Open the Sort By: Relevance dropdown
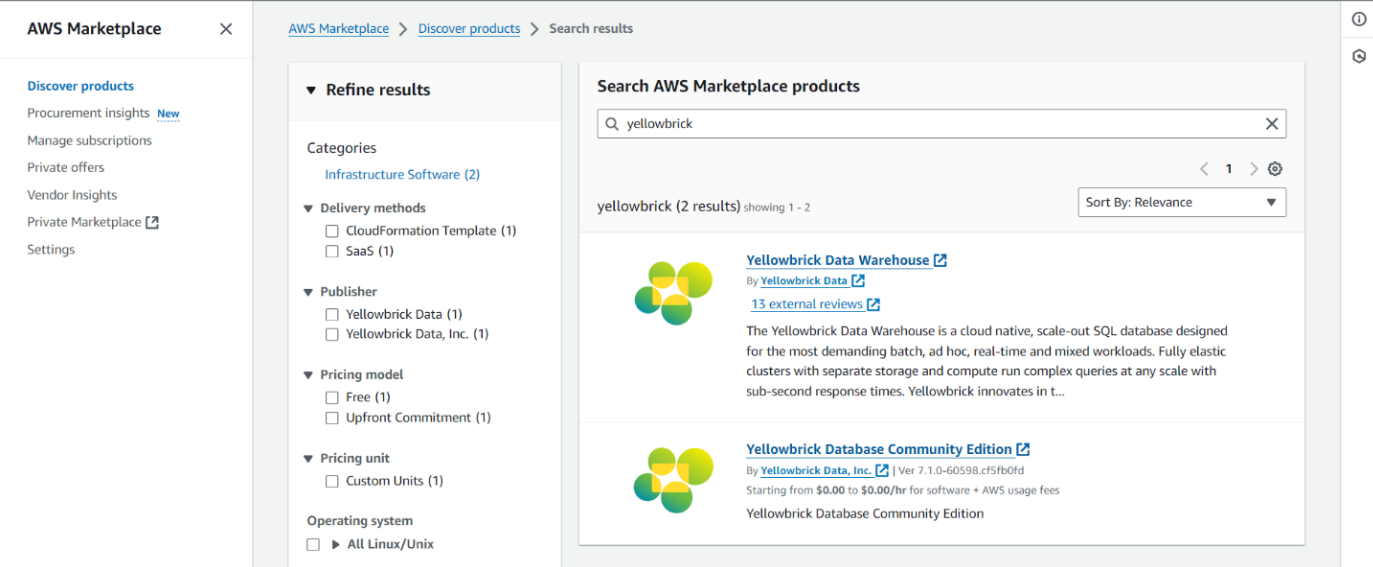This screenshot has height=567, width=1373. pos(1181,202)
